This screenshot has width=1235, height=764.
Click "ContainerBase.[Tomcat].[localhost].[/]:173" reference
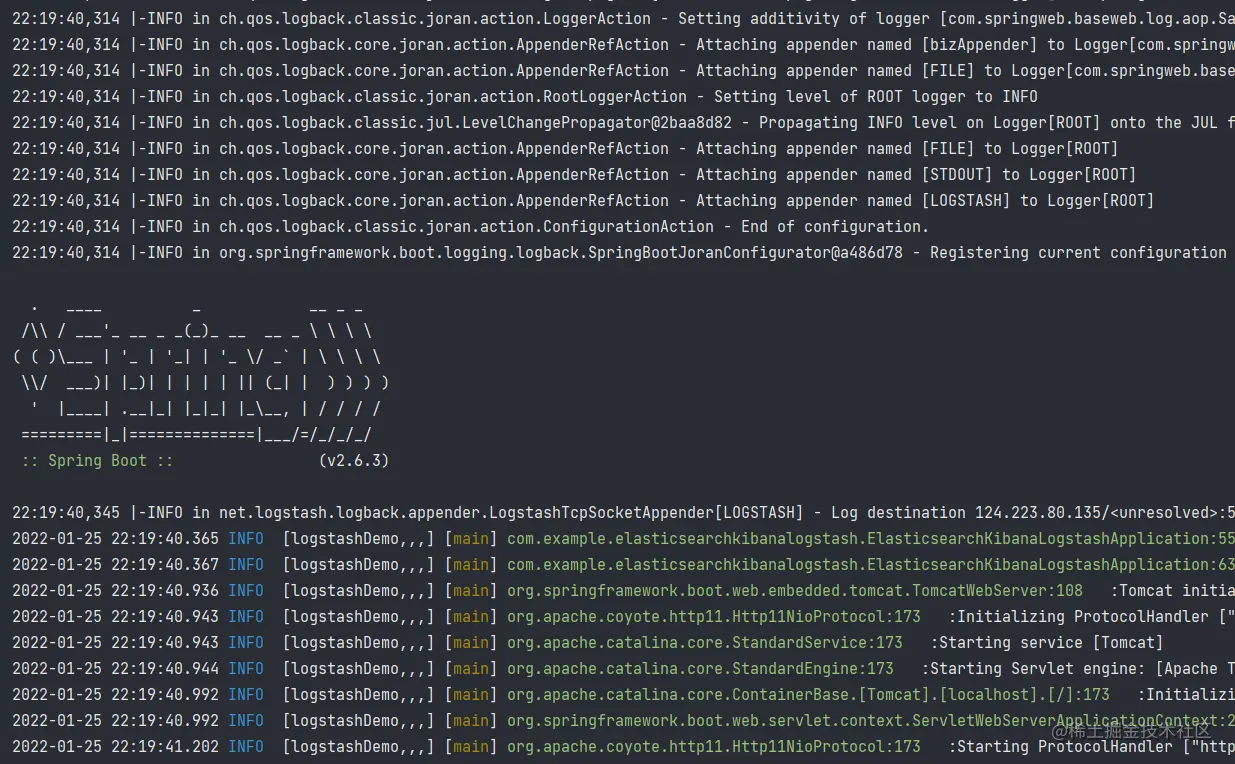pos(921,694)
